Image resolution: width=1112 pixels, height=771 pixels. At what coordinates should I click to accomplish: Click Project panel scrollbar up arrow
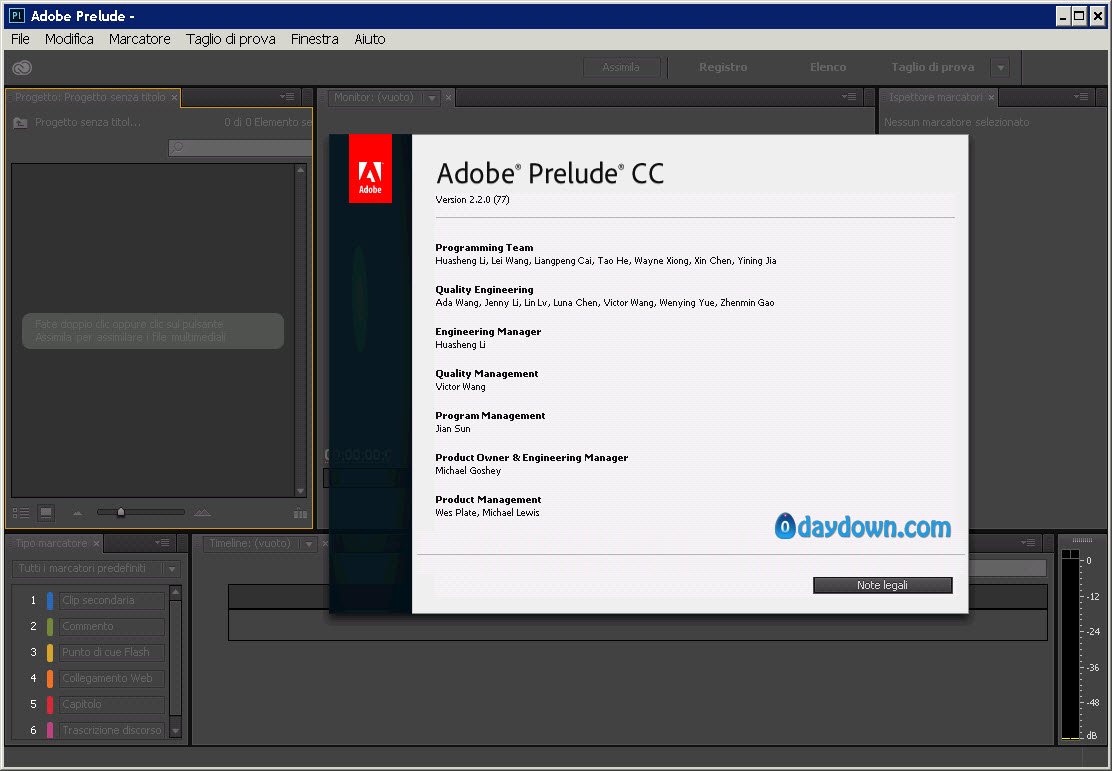[301, 170]
